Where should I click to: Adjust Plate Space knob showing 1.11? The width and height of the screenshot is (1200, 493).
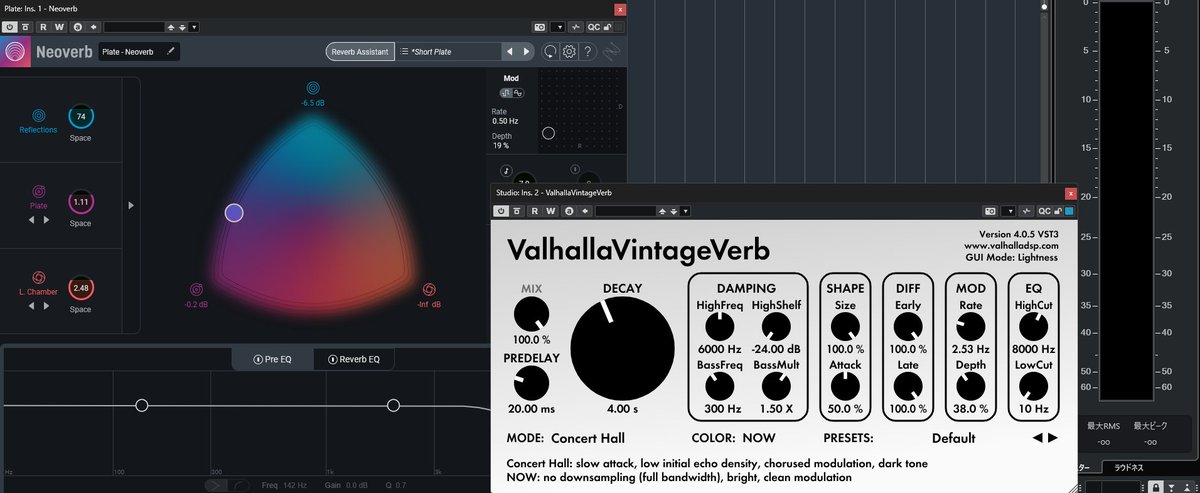click(x=80, y=202)
